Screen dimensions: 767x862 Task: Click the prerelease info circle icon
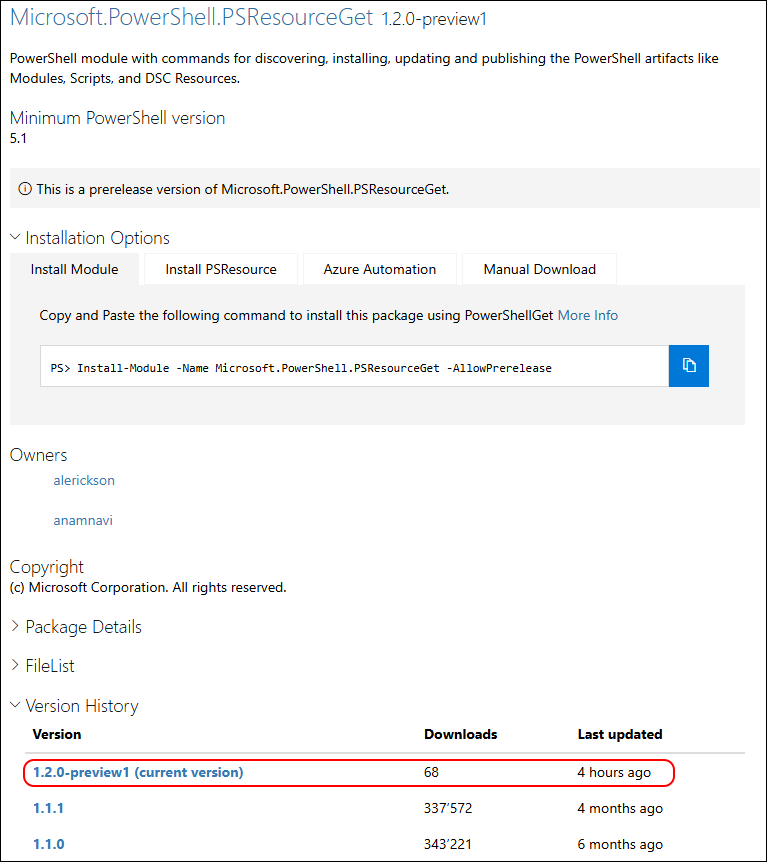25,189
